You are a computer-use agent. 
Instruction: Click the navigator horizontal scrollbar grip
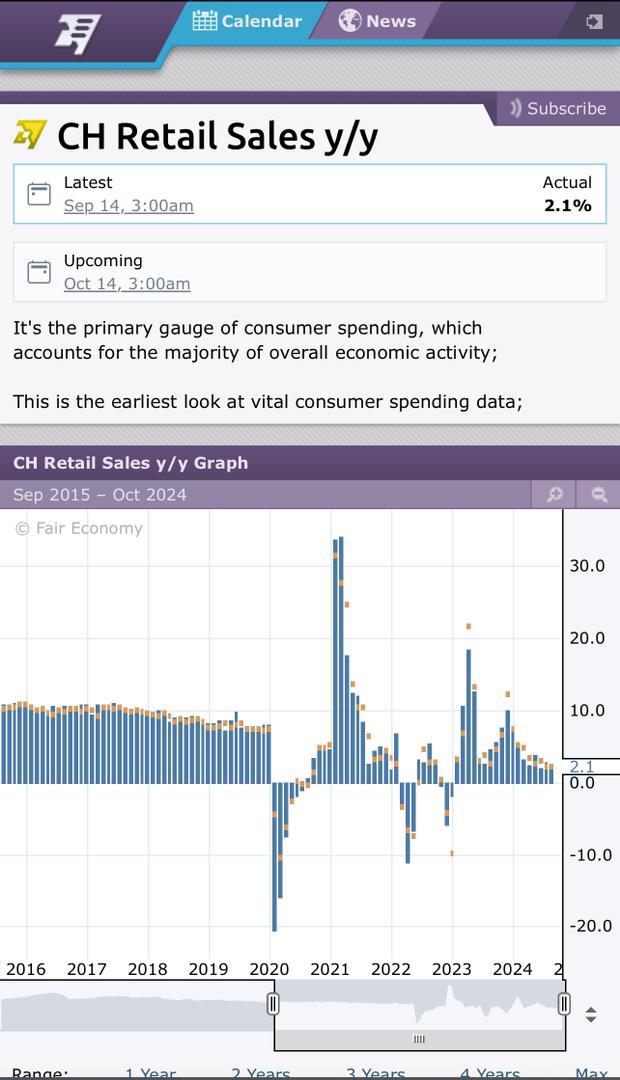click(419, 1039)
